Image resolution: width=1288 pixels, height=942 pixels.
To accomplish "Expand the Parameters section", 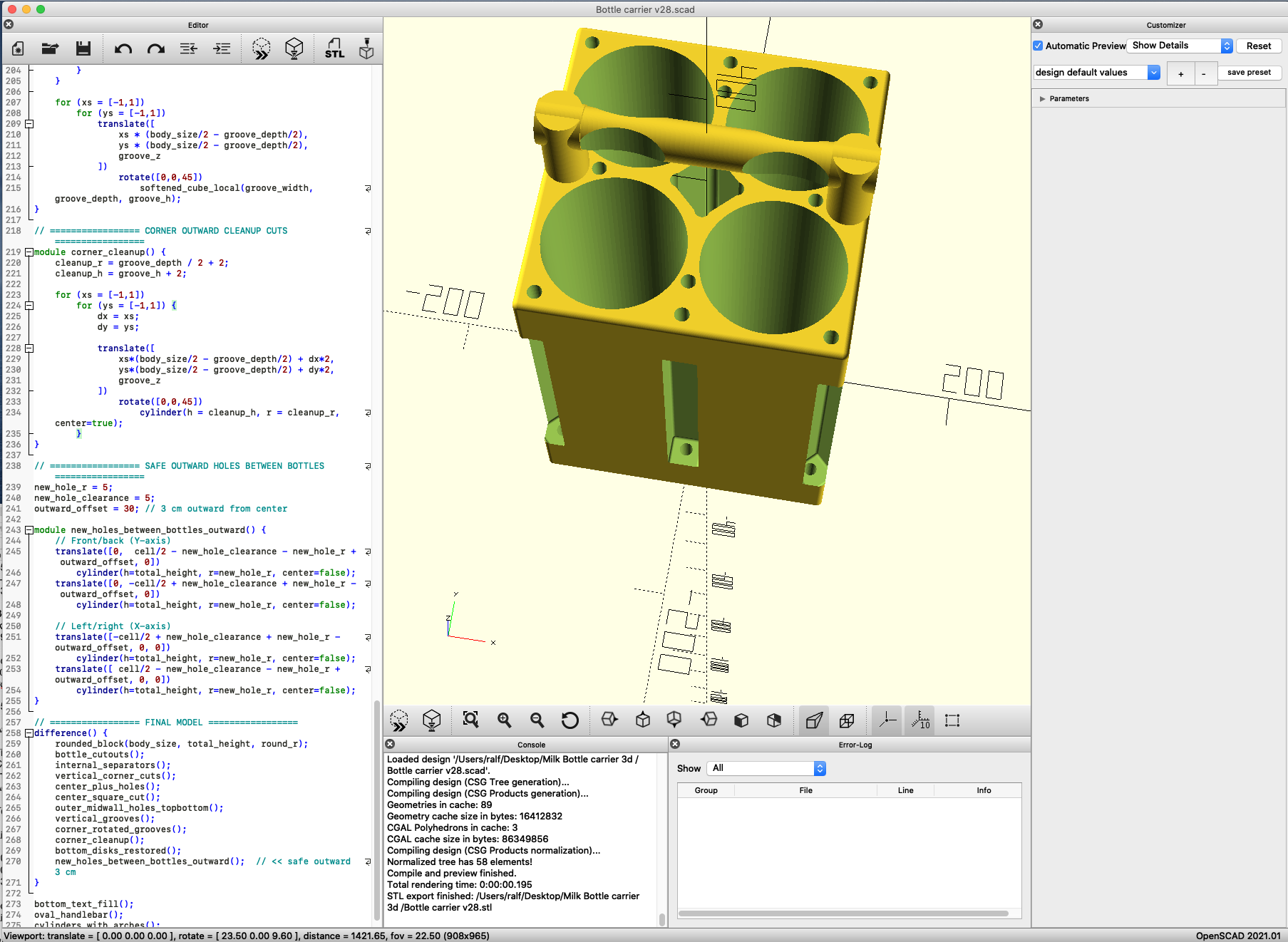I will tap(1042, 99).
